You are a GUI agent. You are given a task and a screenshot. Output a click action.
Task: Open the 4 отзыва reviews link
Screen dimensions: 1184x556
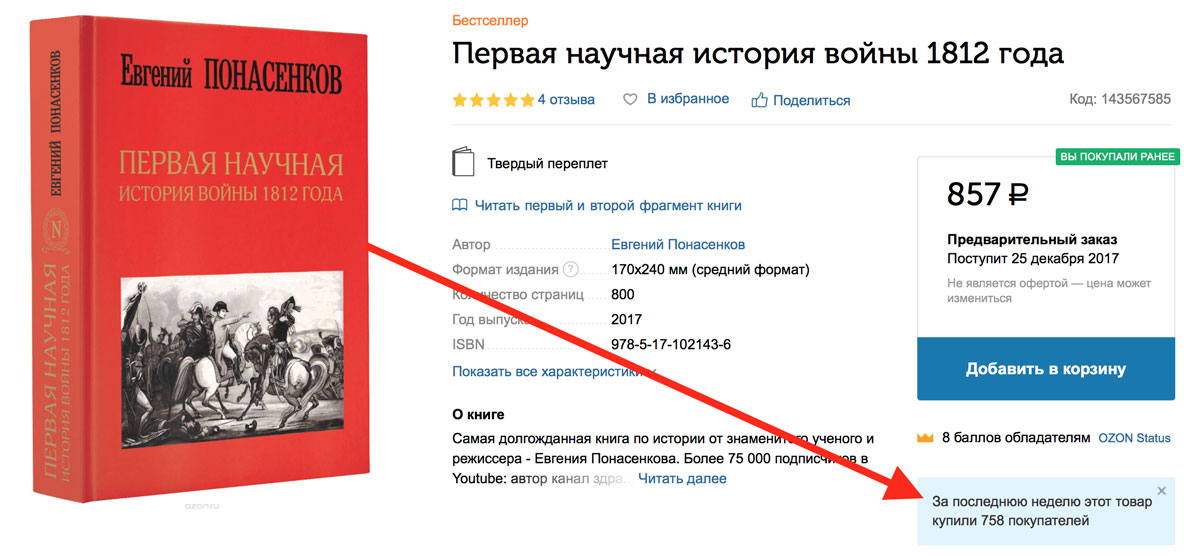point(566,100)
